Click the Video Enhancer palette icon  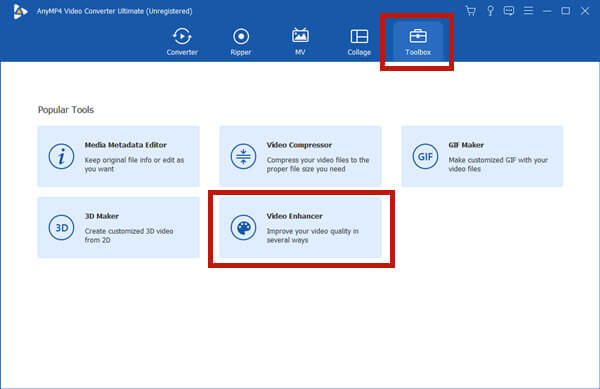(243, 228)
